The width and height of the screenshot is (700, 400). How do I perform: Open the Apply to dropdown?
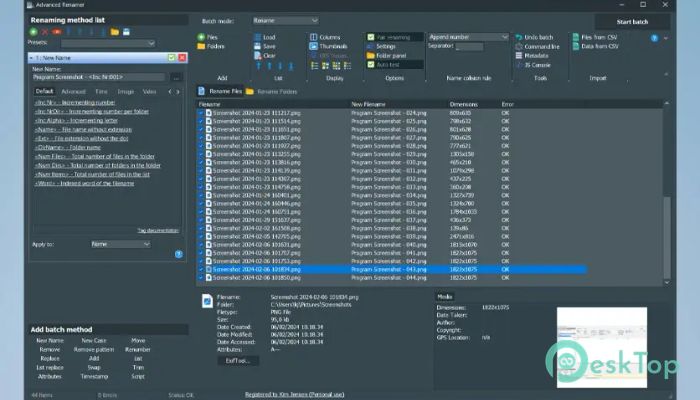[x=121, y=244]
